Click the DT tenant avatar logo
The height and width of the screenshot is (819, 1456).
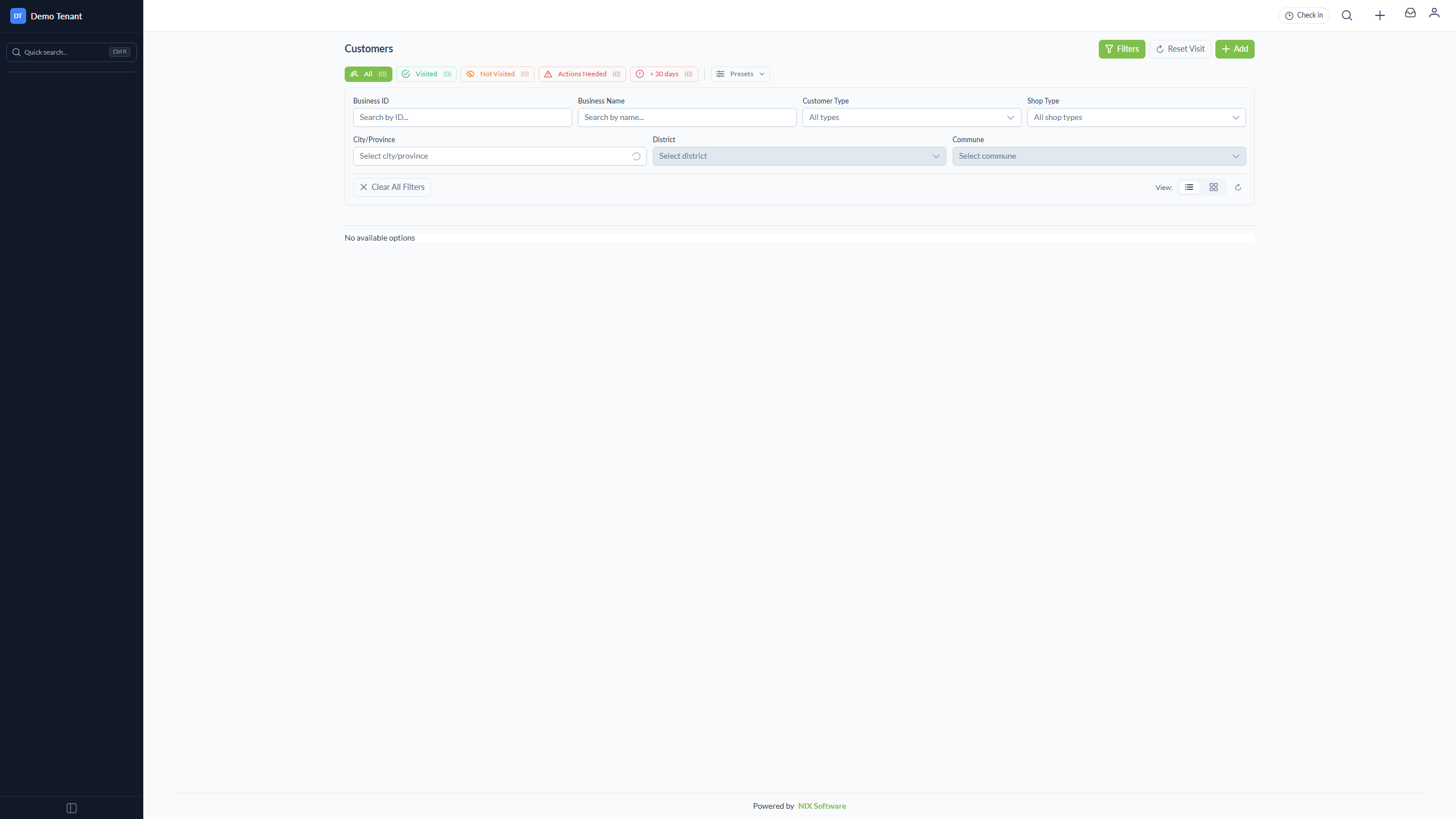coord(18,16)
